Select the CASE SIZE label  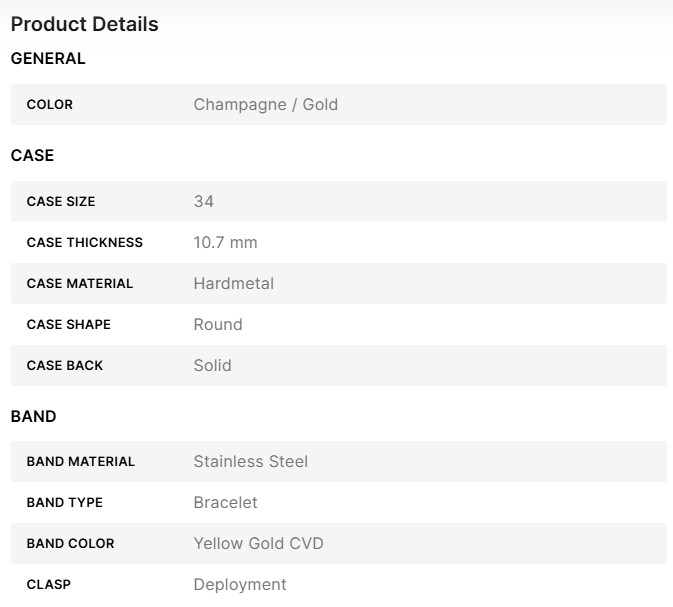point(61,202)
